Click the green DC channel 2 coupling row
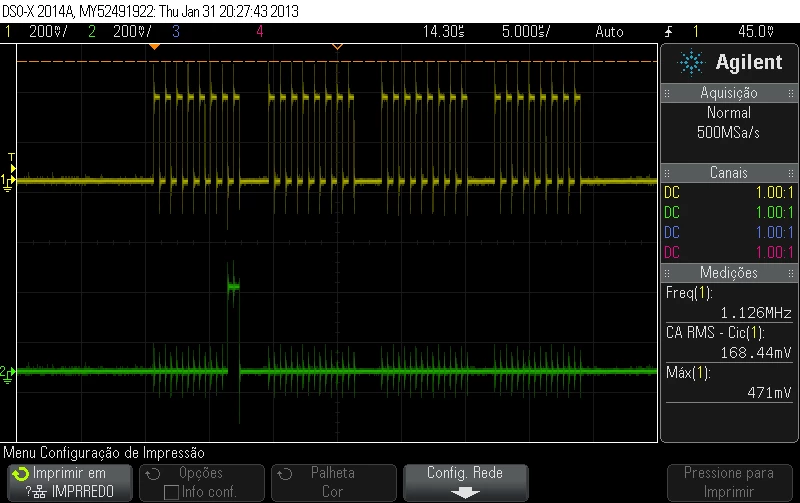The width and height of the screenshot is (800, 503). coord(729,213)
